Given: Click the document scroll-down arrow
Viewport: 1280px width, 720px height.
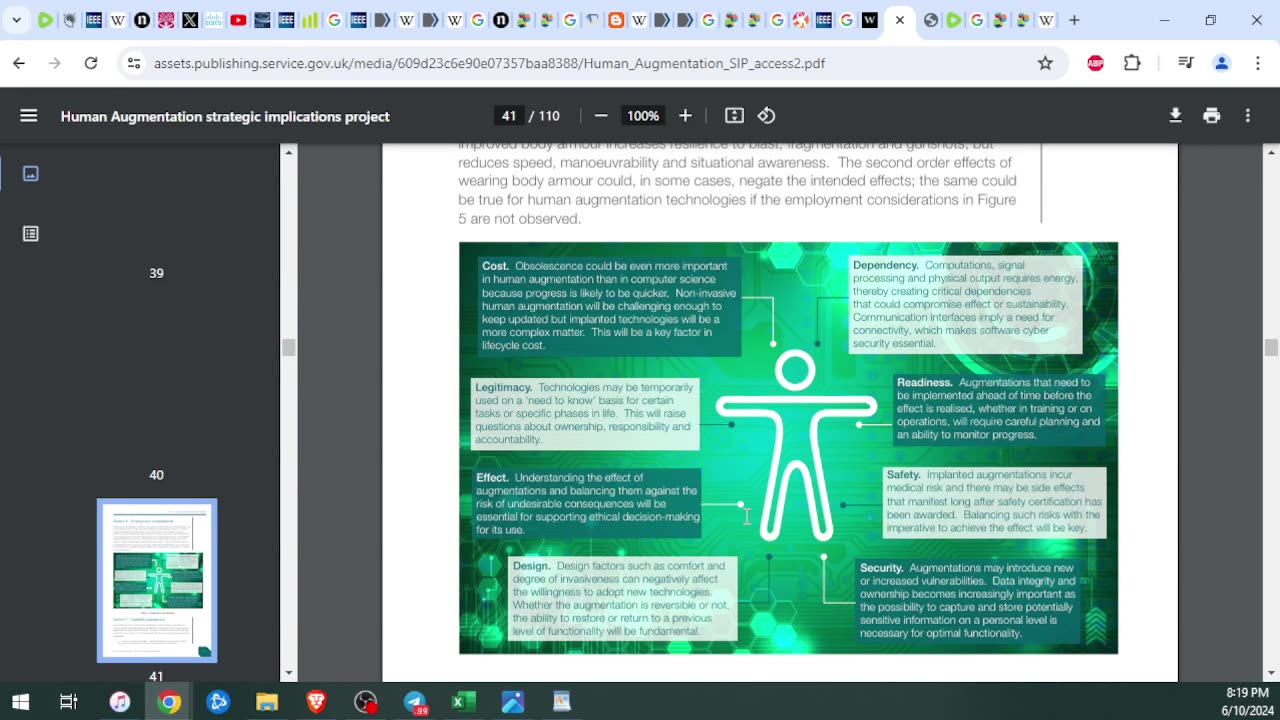Looking at the screenshot, I should (x=1271, y=673).
